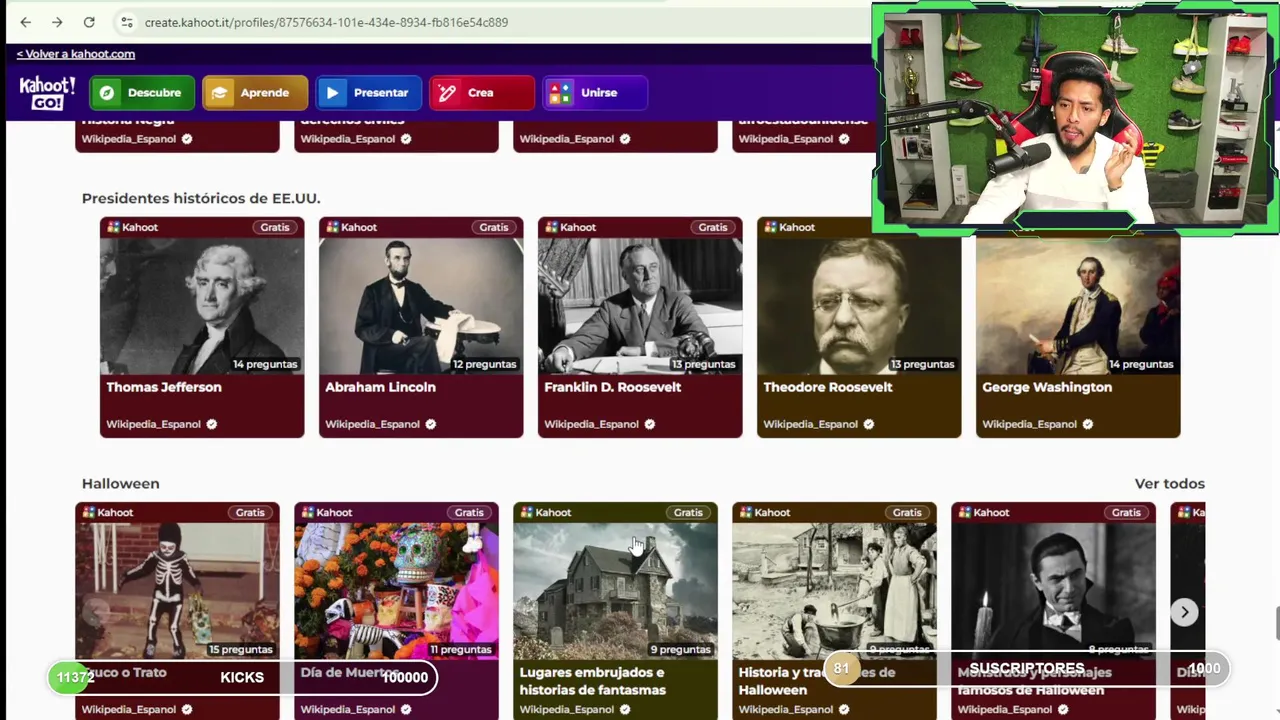Click the Kahoot! GO logo
Image resolution: width=1280 pixels, height=720 pixels.
pyautogui.click(x=47, y=93)
